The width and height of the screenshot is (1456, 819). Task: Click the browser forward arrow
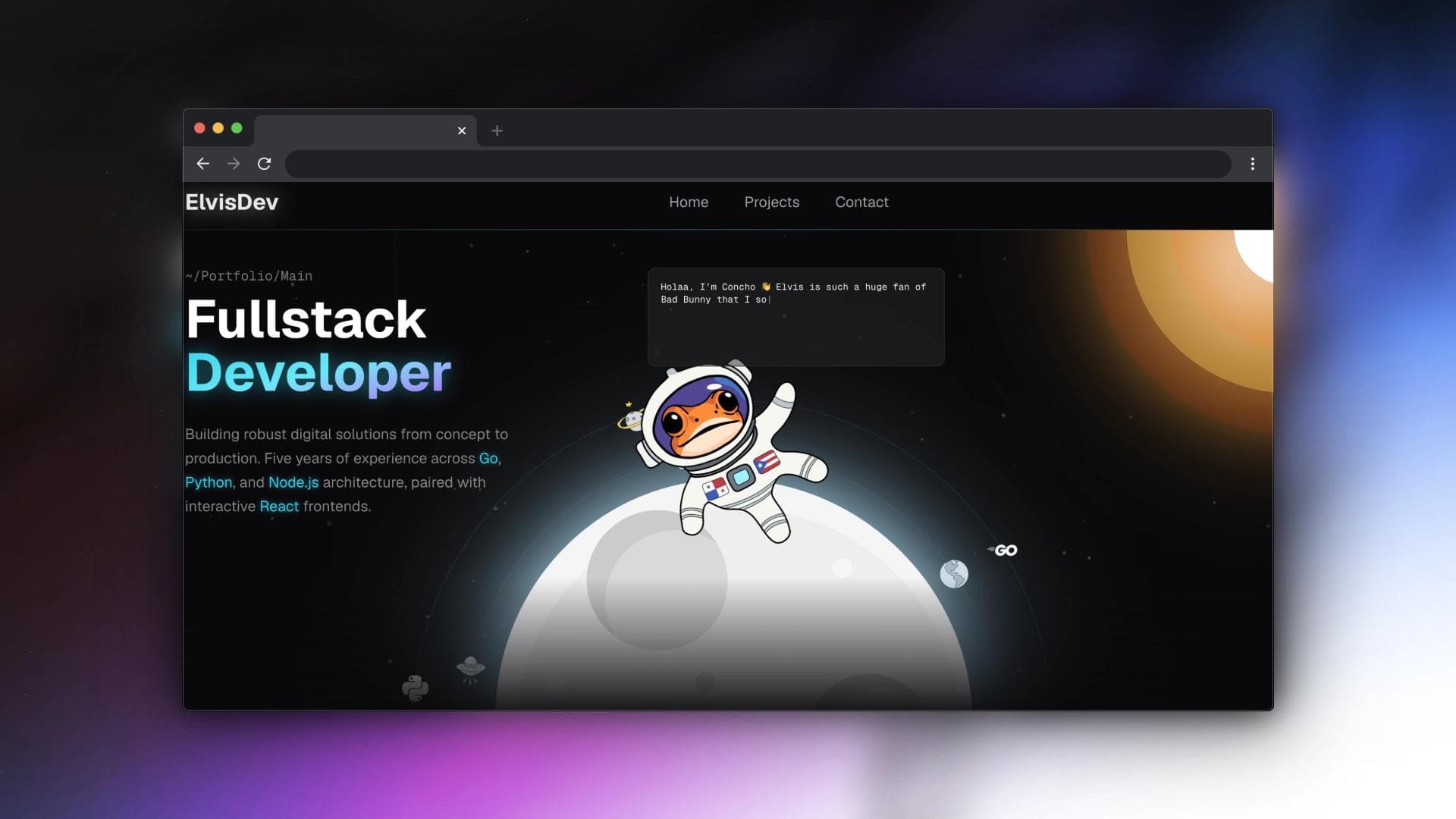[x=234, y=164]
